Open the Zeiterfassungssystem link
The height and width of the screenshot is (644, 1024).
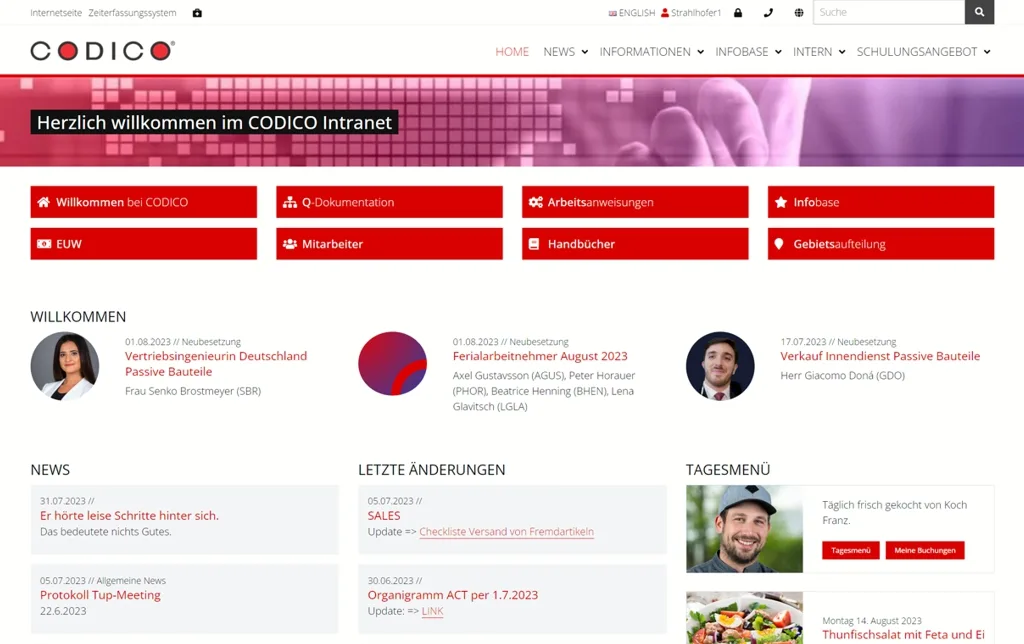132,12
